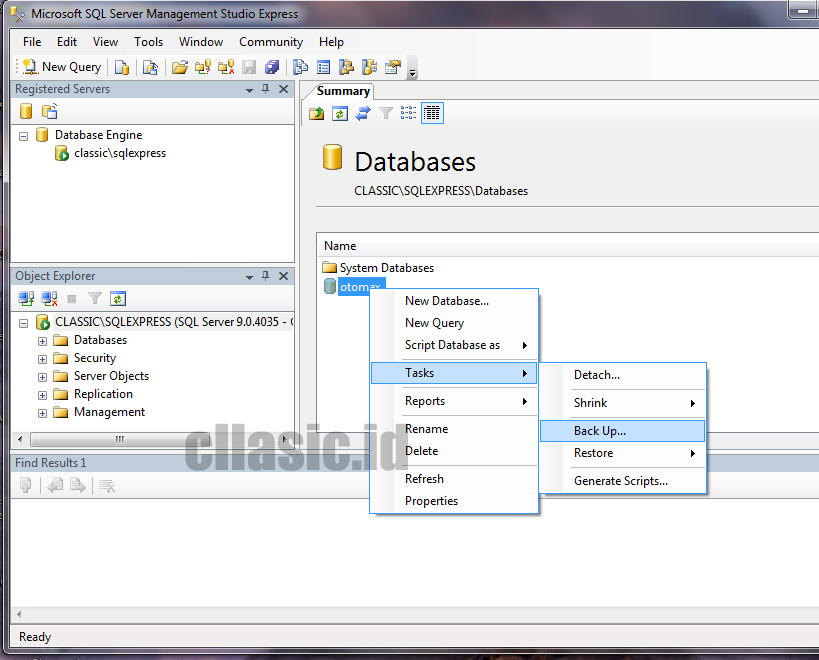Toggle auto-hide pin on Registered Servers panel

pos(266,89)
